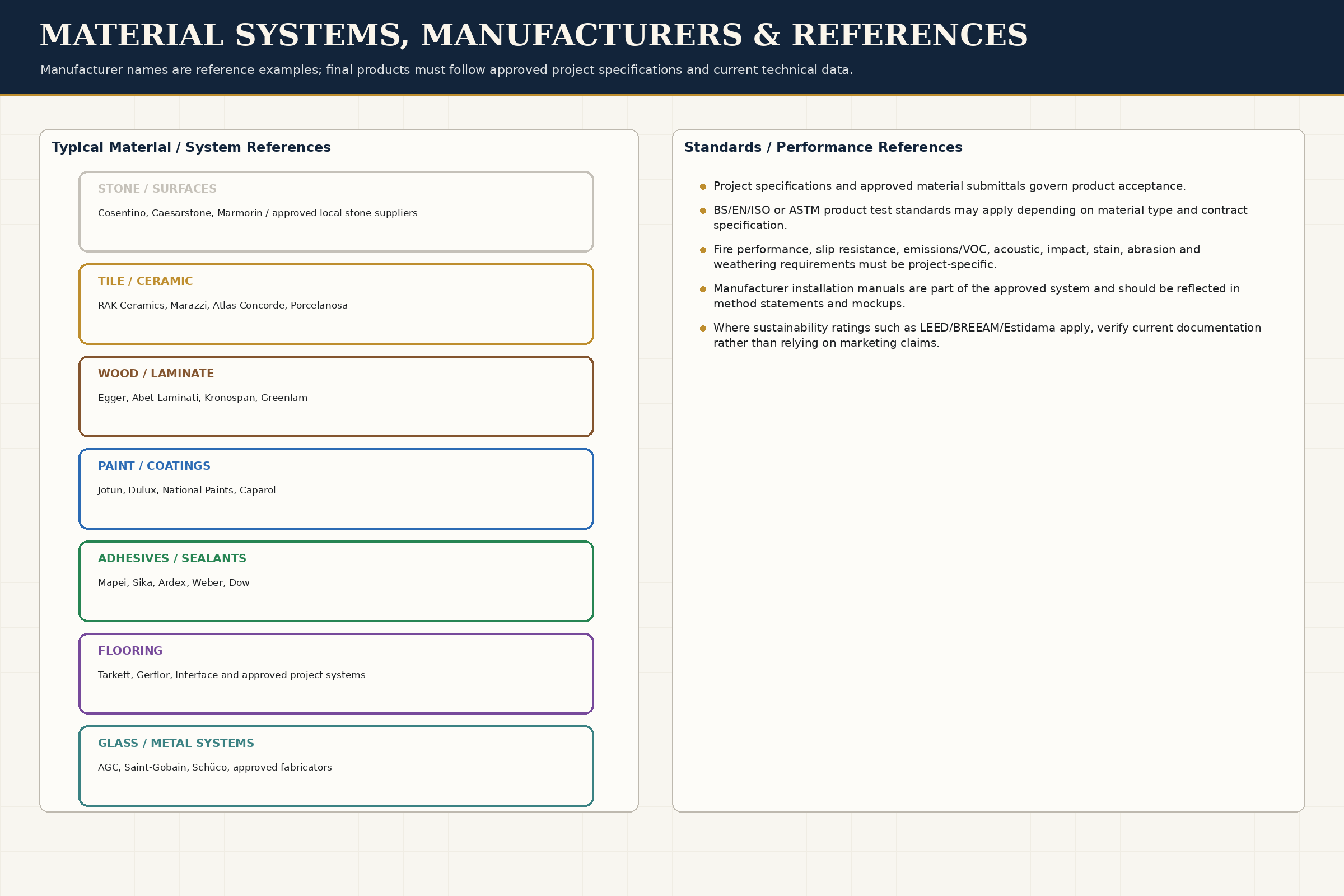
Task: Click the bullet starting 'BS/EN/ISO or ASTM product test standards'
Action: coord(981,218)
